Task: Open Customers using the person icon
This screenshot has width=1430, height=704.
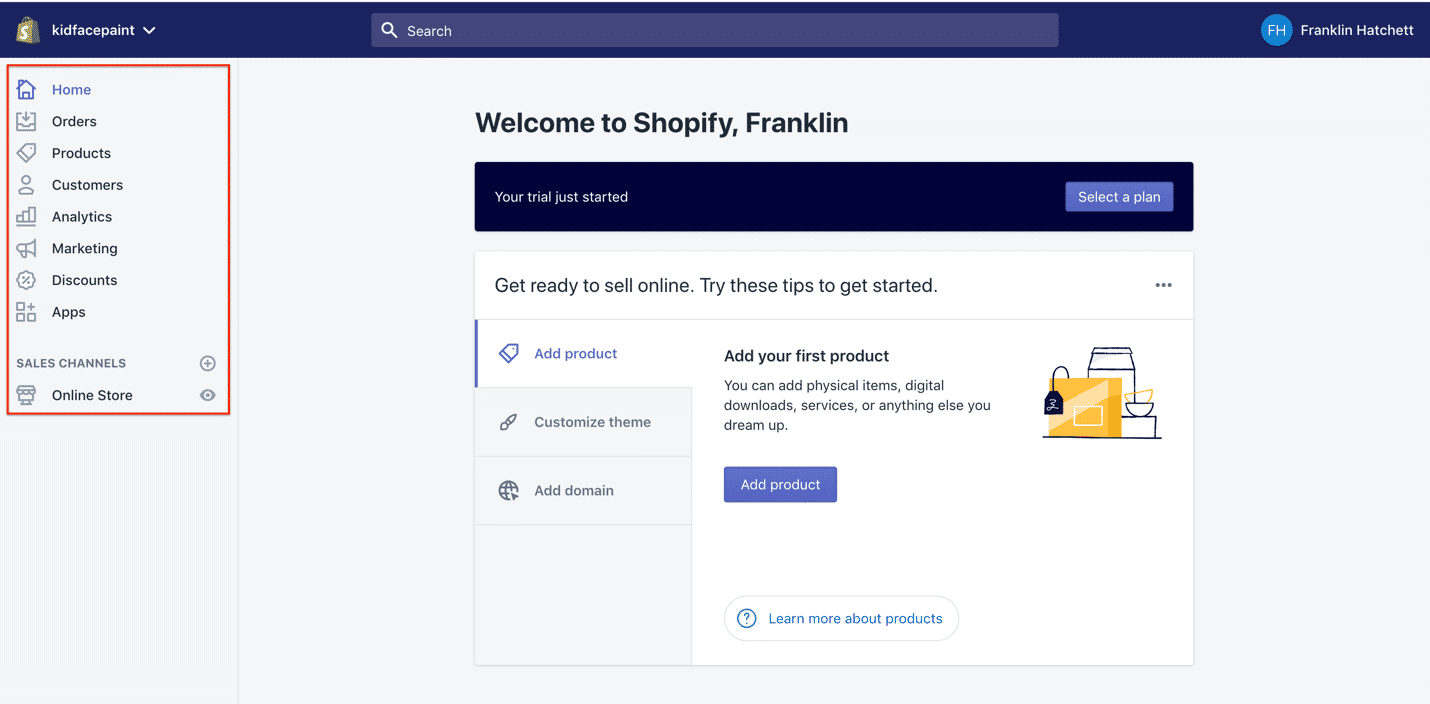Action: pos(26,185)
